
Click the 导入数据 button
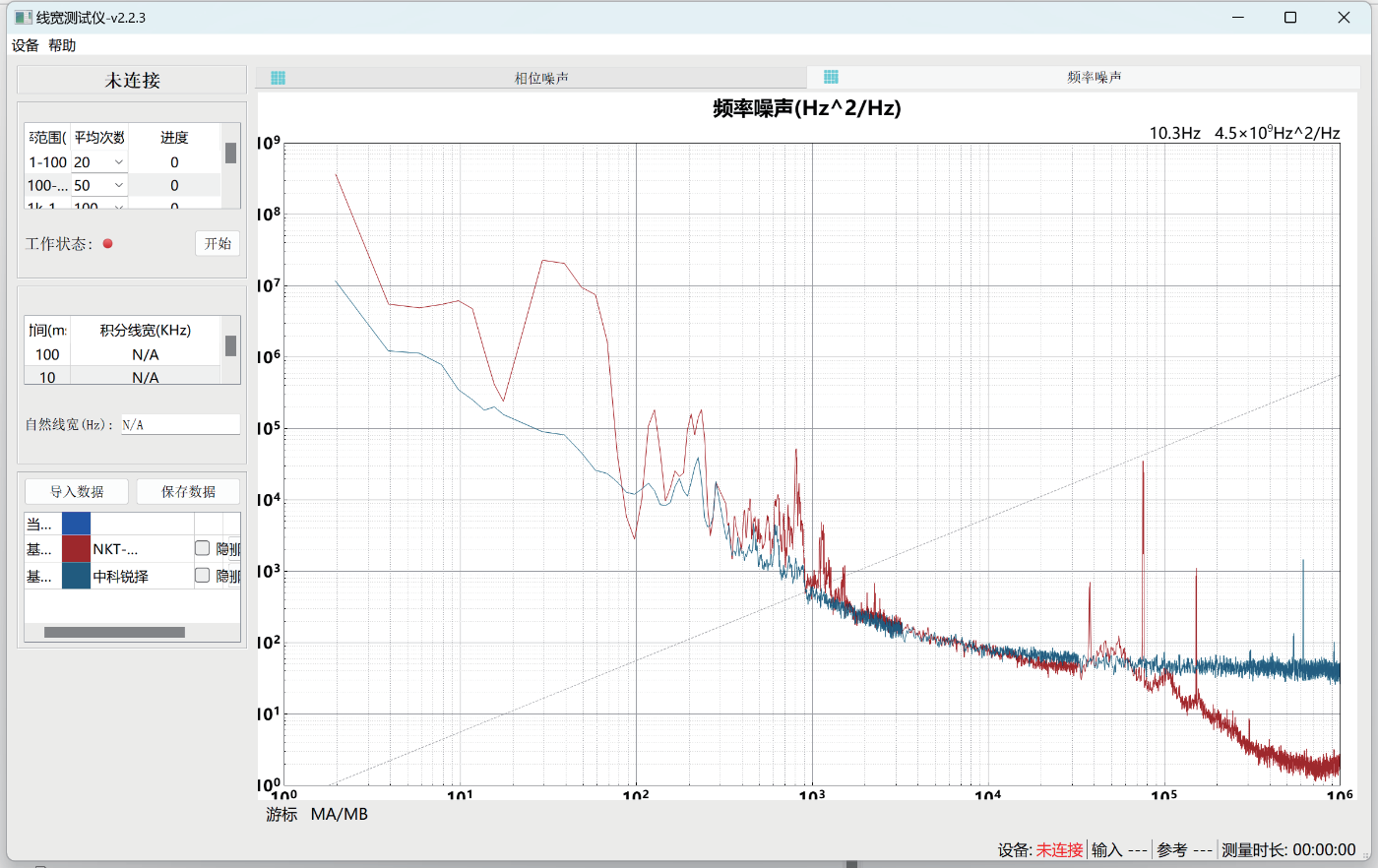click(x=77, y=491)
